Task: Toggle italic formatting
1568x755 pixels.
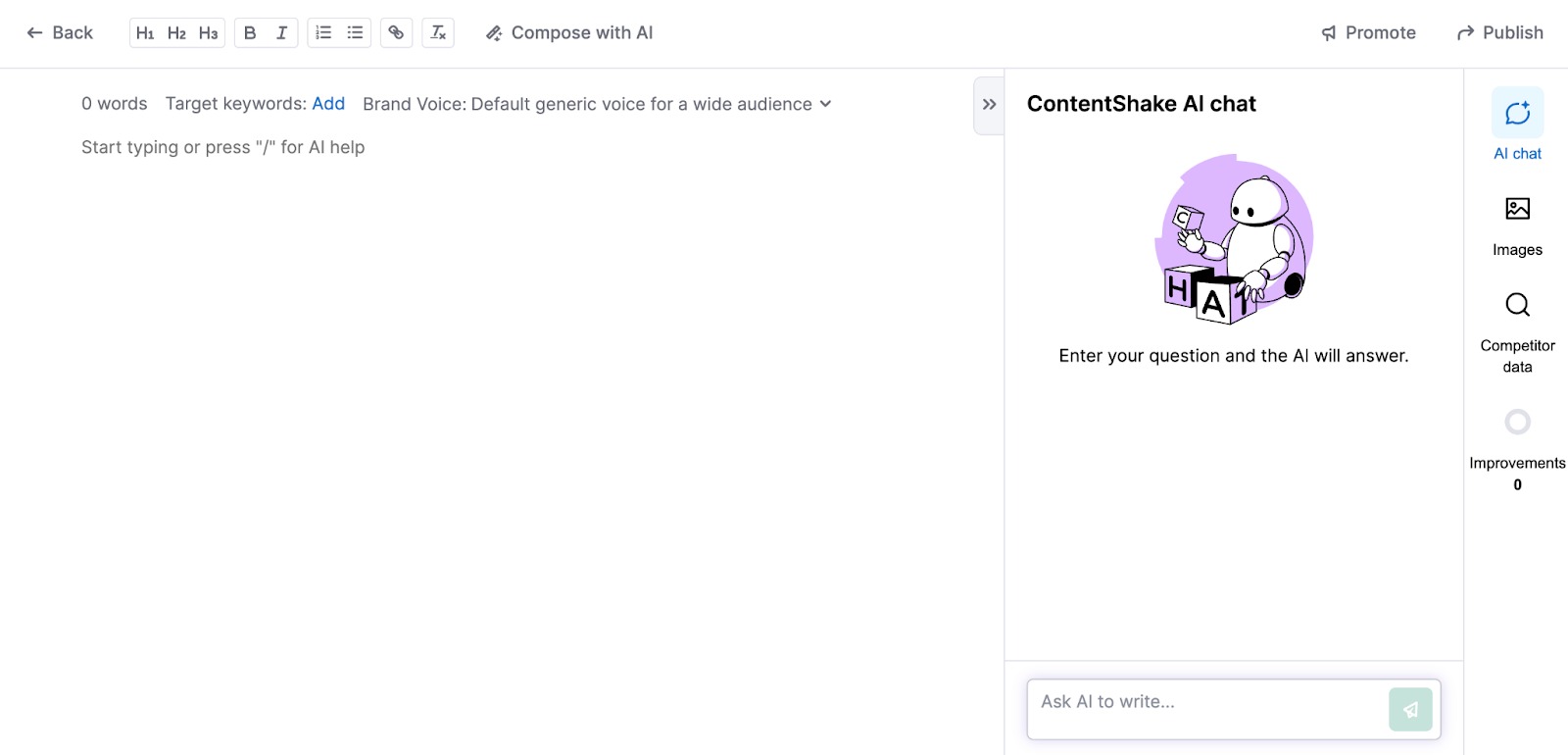Action: [281, 33]
